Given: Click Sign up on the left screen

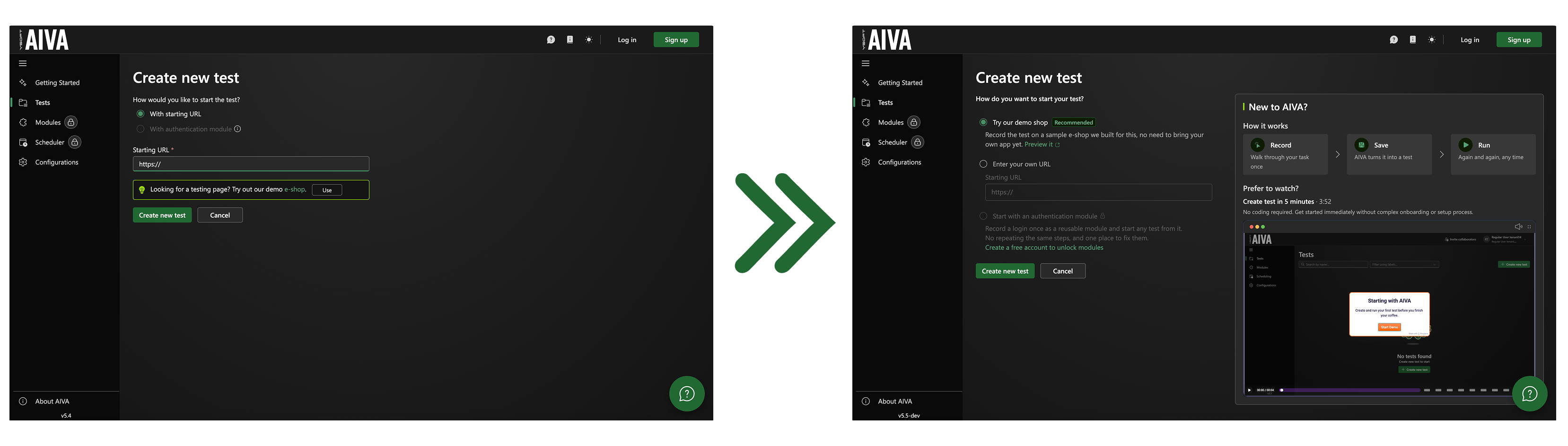Looking at the screenshot, I should click(x=676, y=40).
